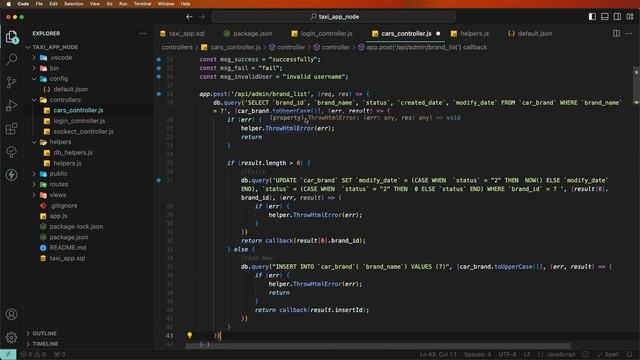Viewport: 640px width, 360px height.
Task: Open the Manage gear icon
Action: click(x=11, y=337)
